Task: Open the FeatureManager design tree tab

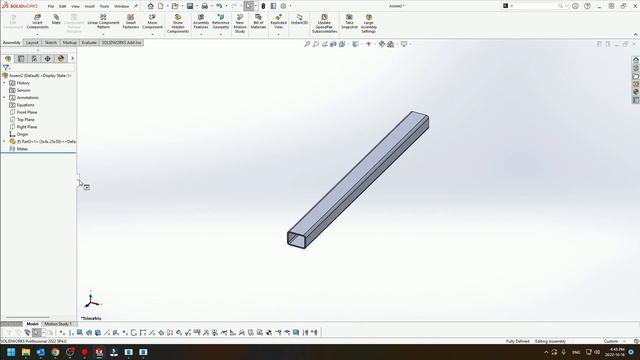Action: coord(8,59)
